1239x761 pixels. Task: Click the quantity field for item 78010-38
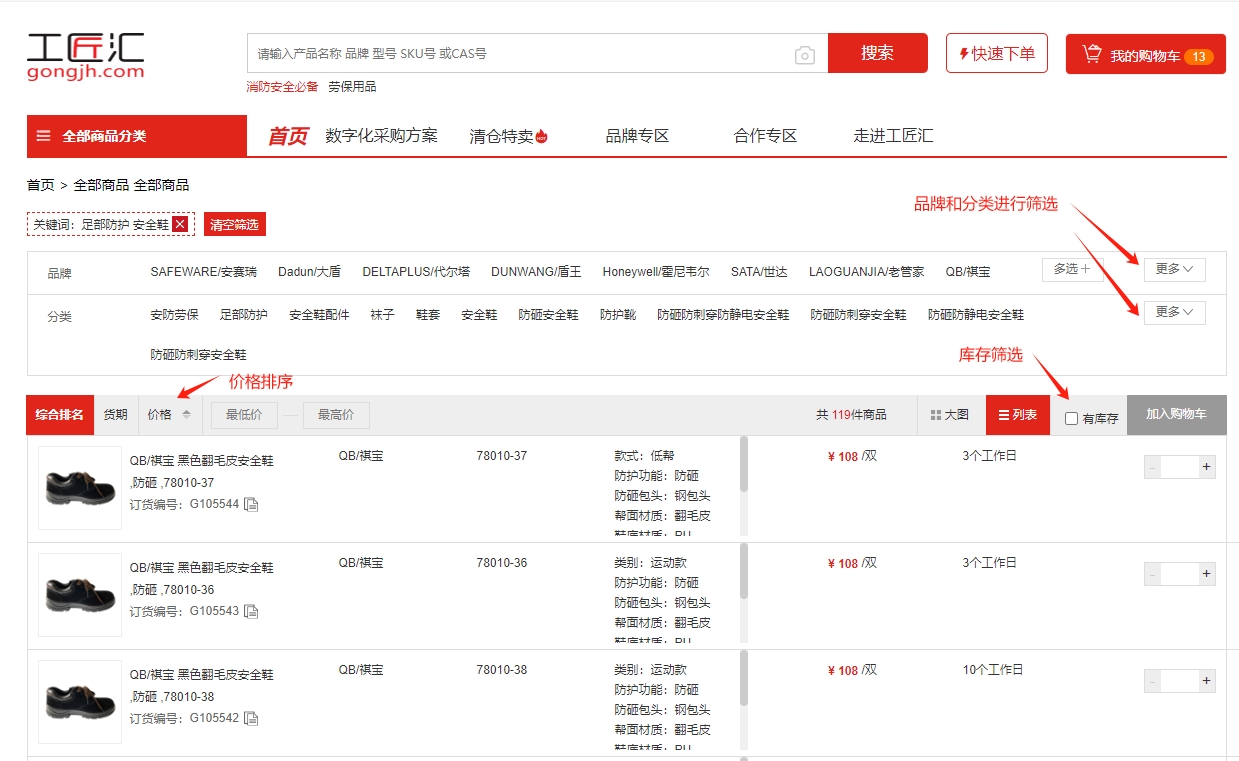(x=1180, y=681)
